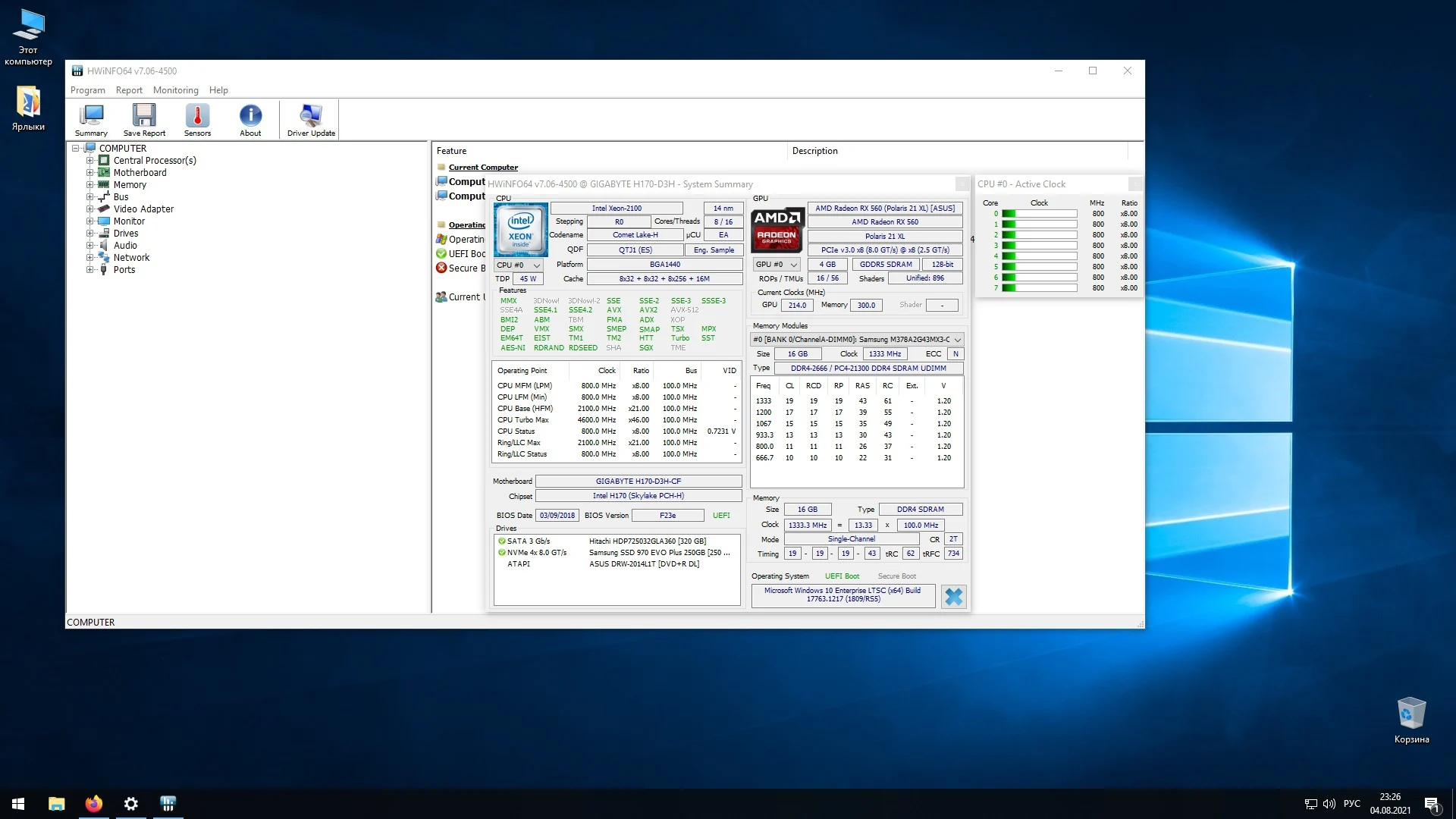Image resolution: width=1456 pixels, height=819 pixels.
Task: Select the Motherboard icon in the tree
Action: coord(104,173)
